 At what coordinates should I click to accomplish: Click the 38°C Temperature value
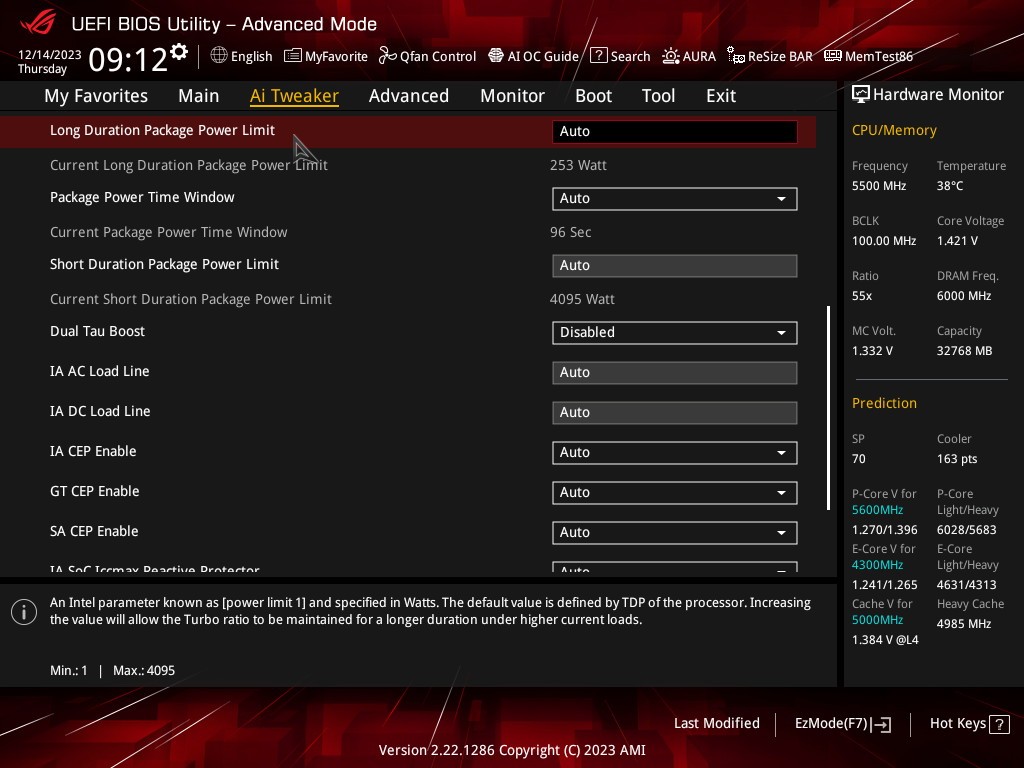(950, 186)
